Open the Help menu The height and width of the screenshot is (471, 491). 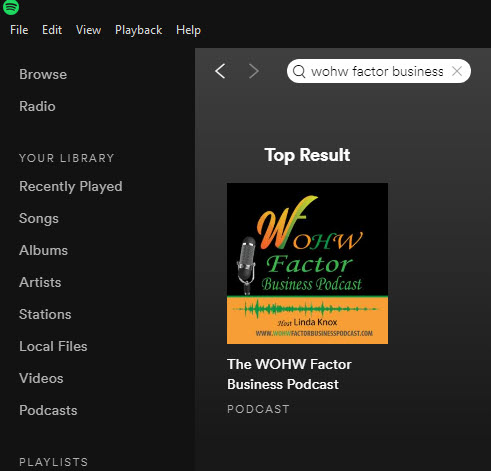point(188,30)
